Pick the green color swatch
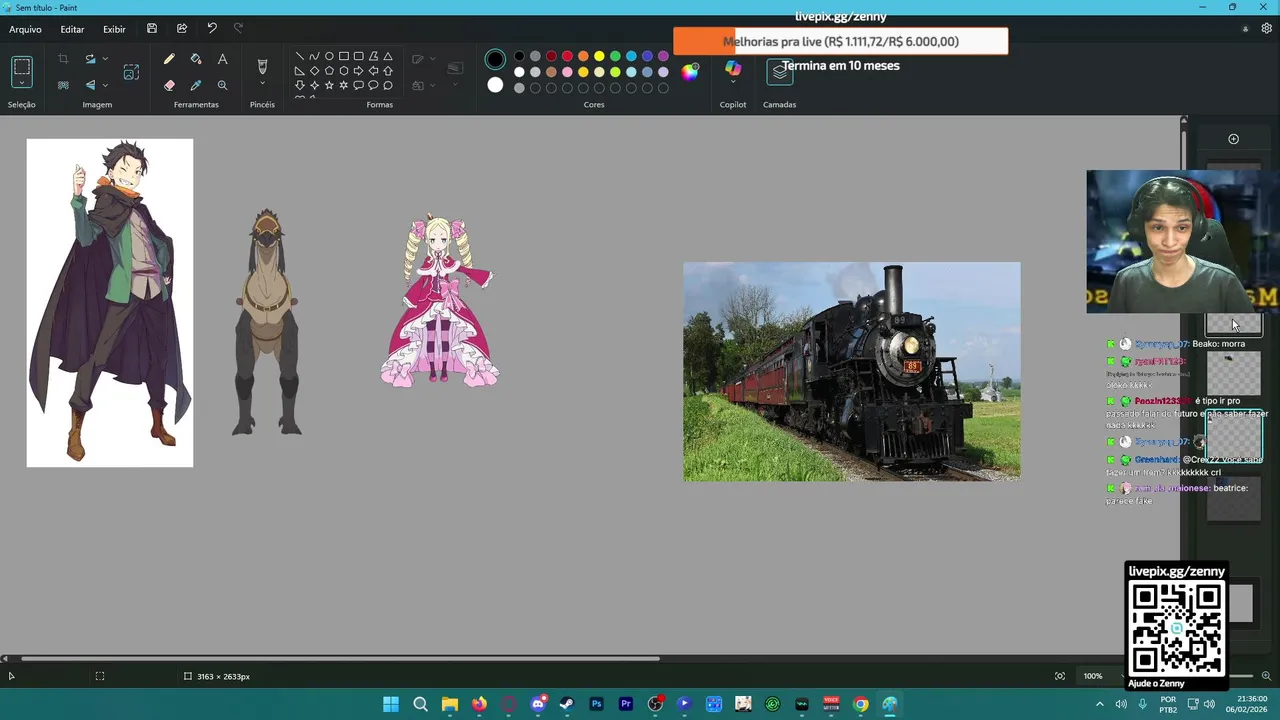 [615, 56]
